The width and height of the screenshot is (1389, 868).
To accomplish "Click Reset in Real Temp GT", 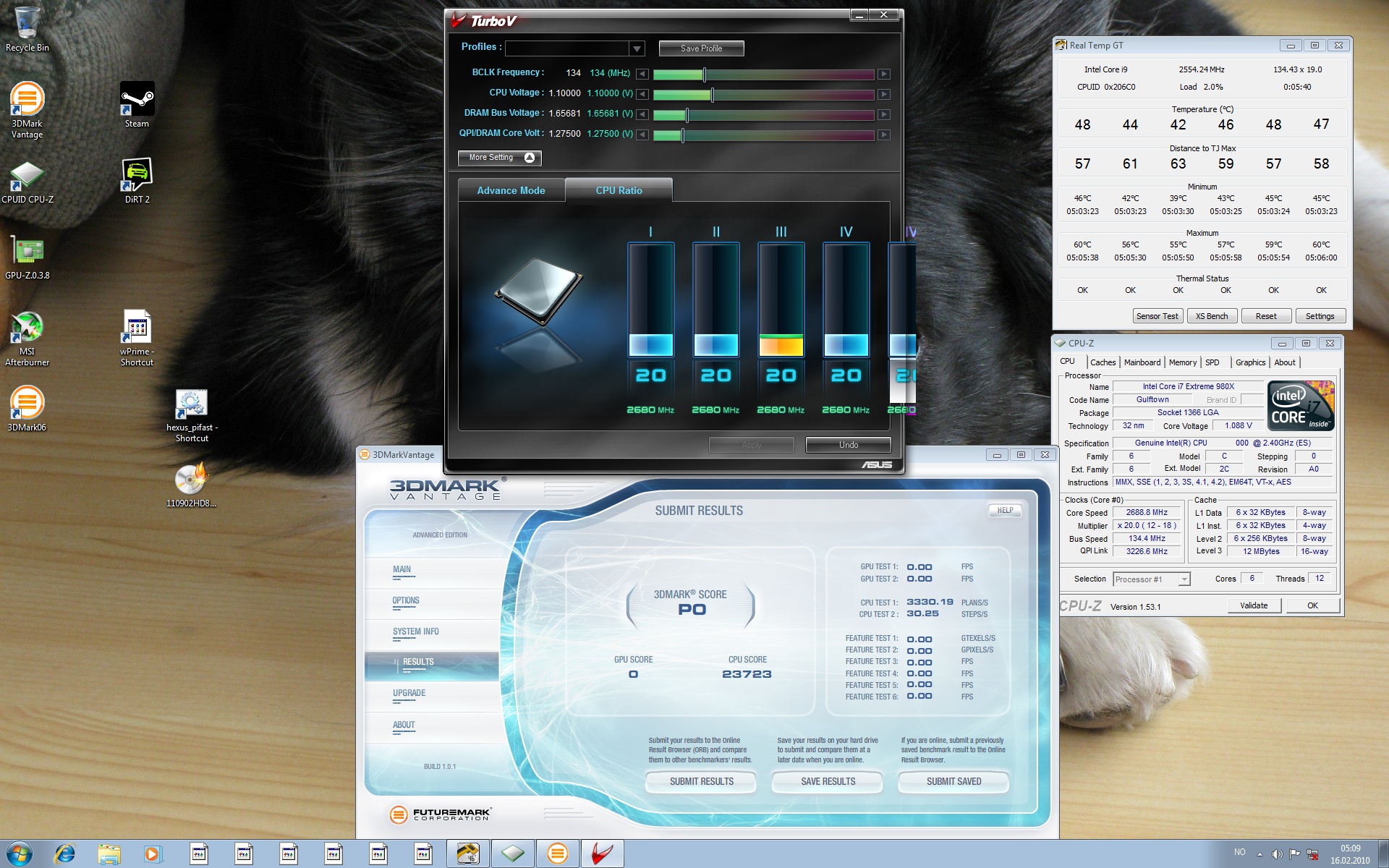I will (x=1266, y=316).
